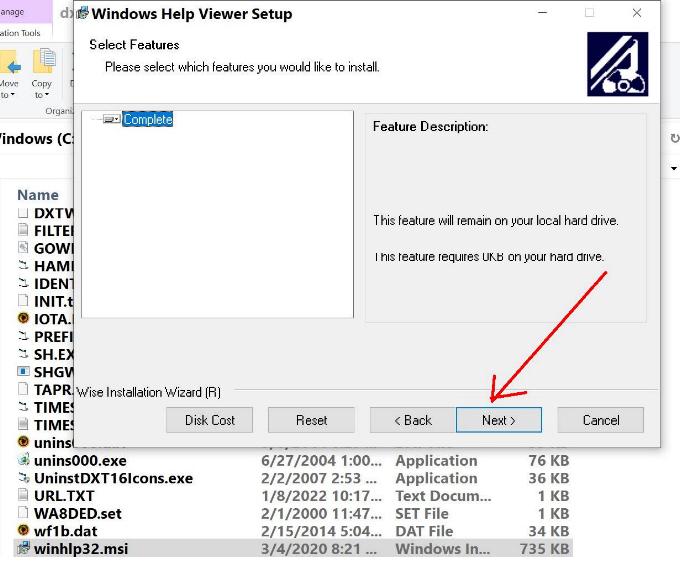
Task: Open the Complete feature drive dropdown icon
Action: pyautogui.click(x=111, y=119)
